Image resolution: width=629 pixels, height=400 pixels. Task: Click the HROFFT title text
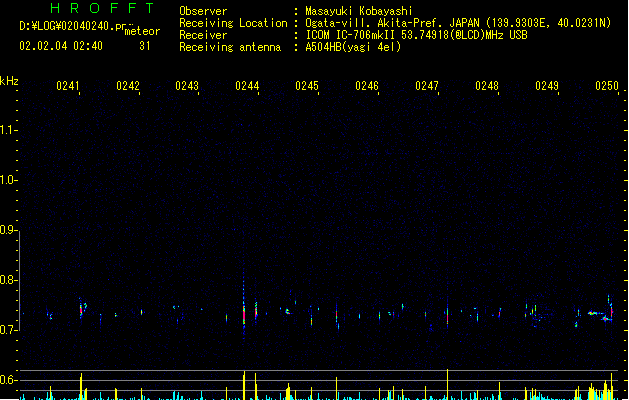click(x=102, y=8)
